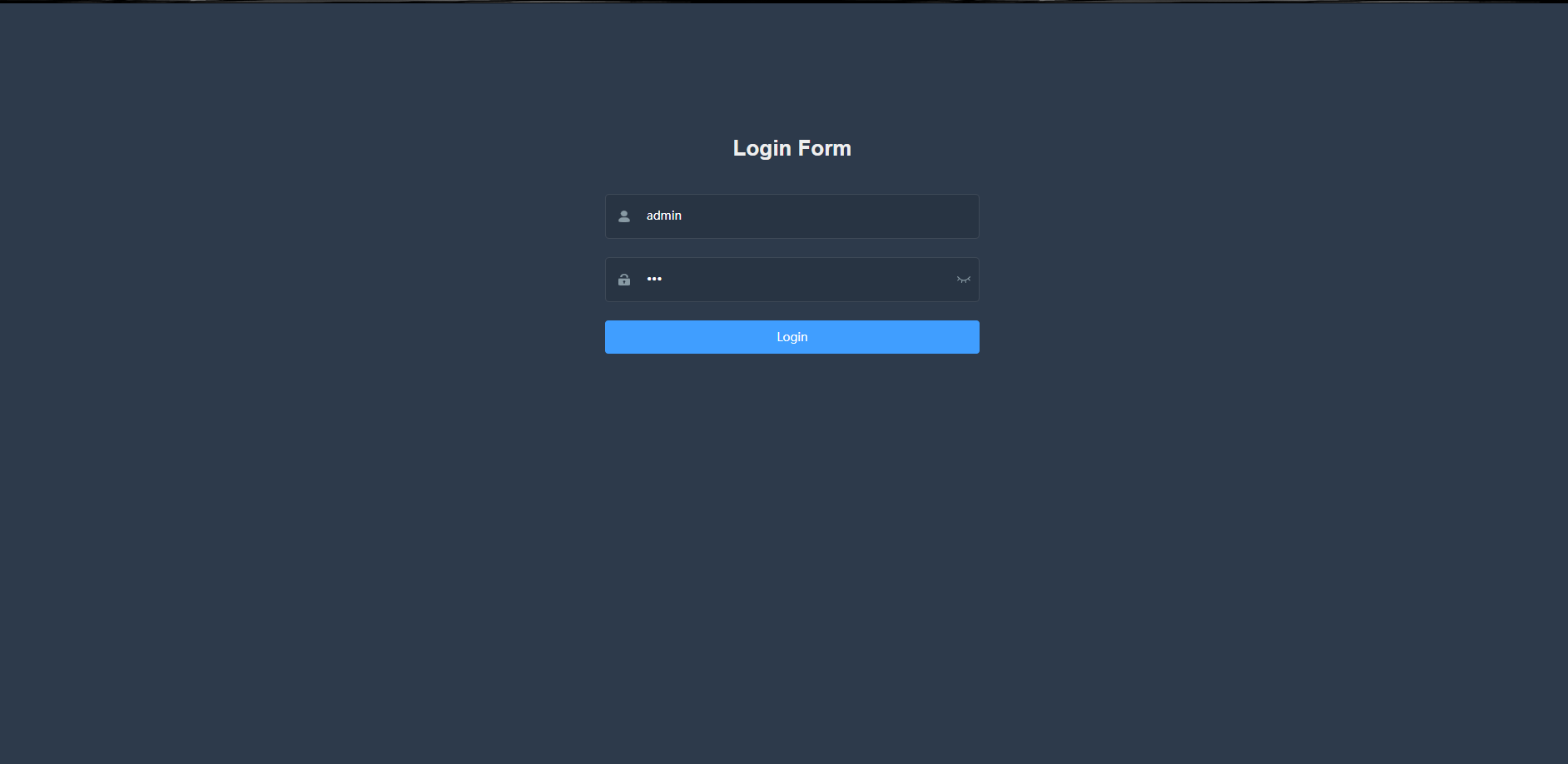The height and width of the screenshot is (764, 1568).
Task: Show the hidden password with eye icon
Action: (964, 280)
